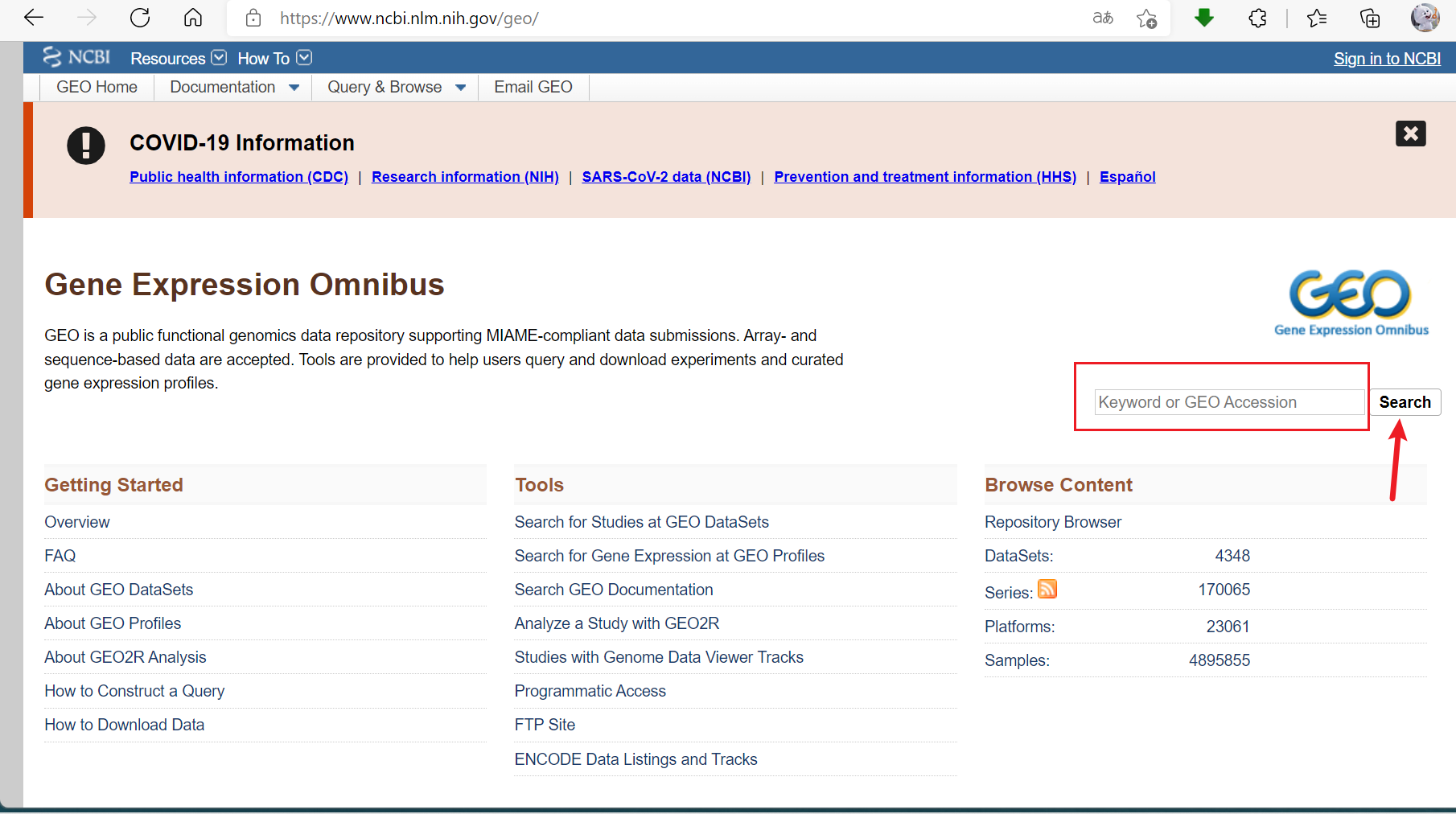This screenshot has width=1456, height=814.
Task: Open the Collections icon
Action: [x=1370, y=18]
